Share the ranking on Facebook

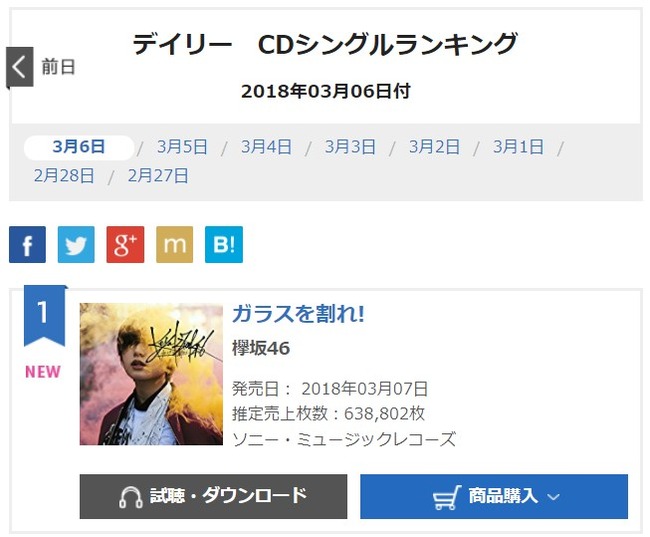27,245
